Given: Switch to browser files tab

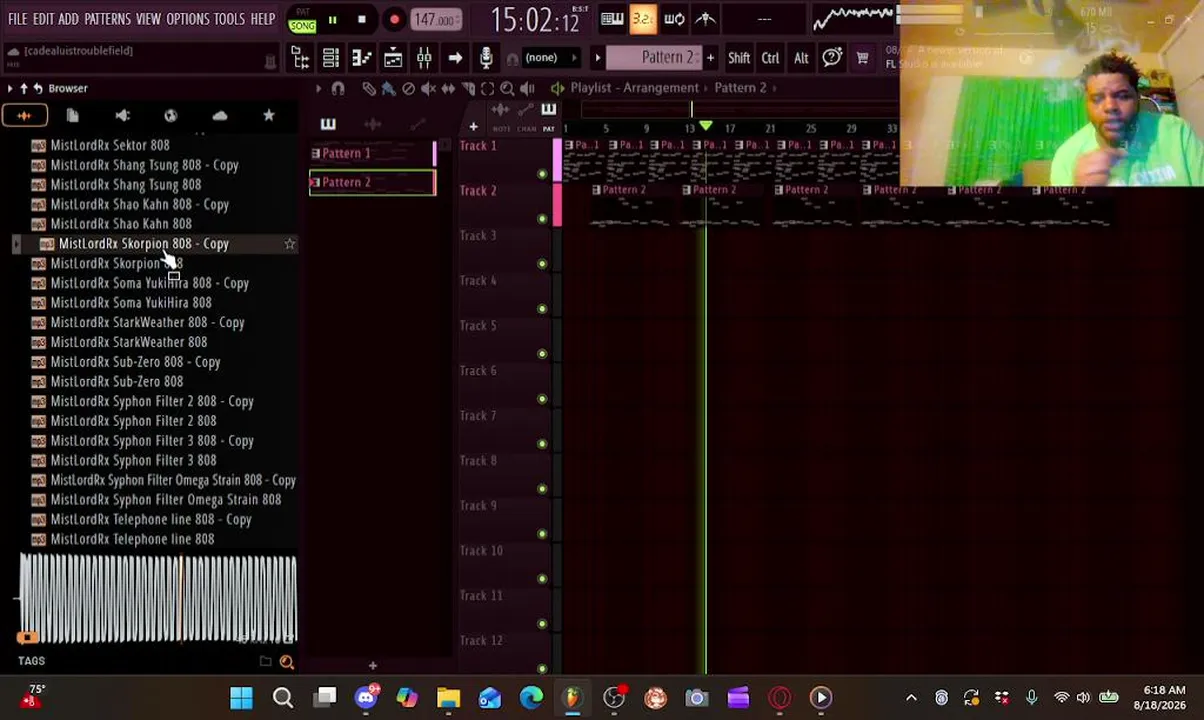Looking at the screenshot, I should coord(72,116).
